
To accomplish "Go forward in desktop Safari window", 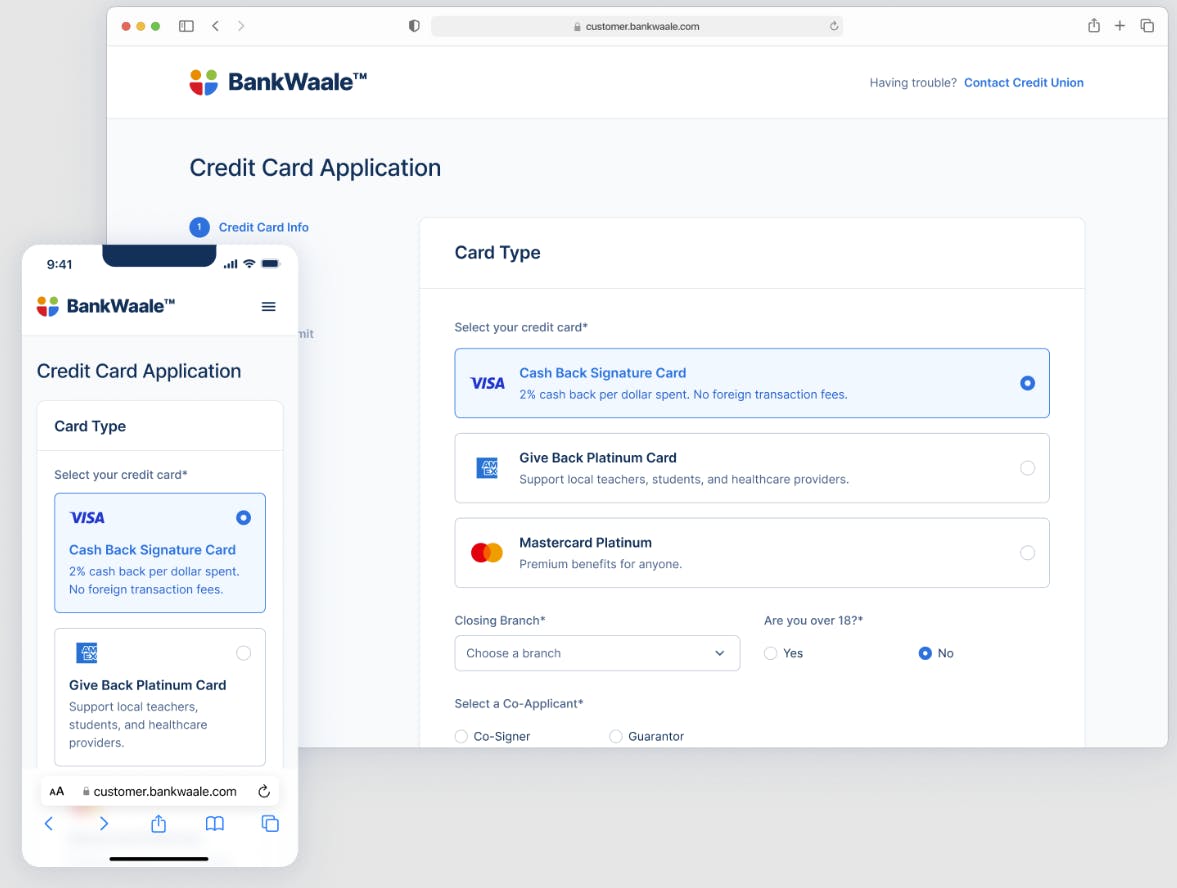I will point(241,26).
